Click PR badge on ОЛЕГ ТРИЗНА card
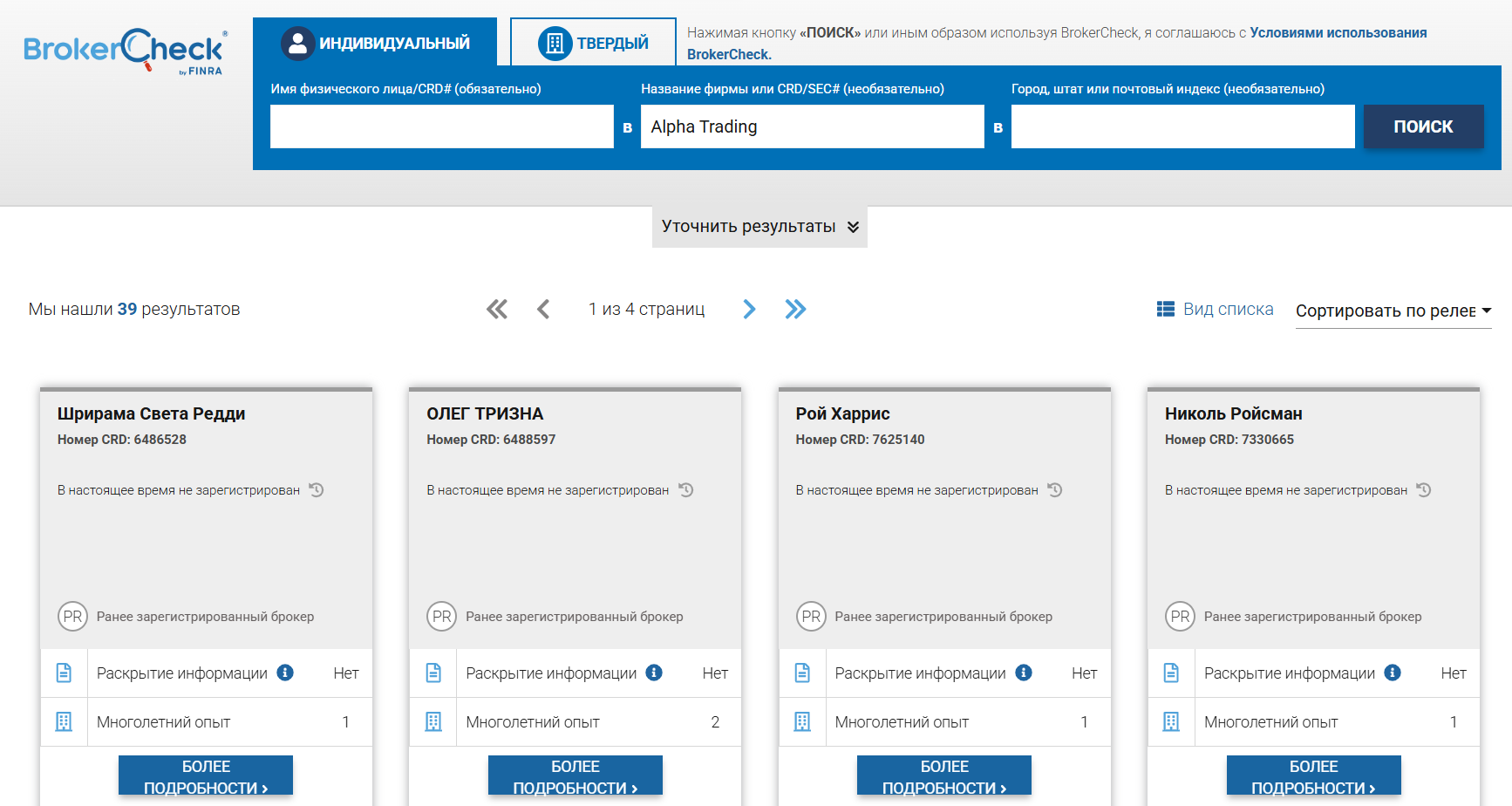 click(x=442, y=617)
